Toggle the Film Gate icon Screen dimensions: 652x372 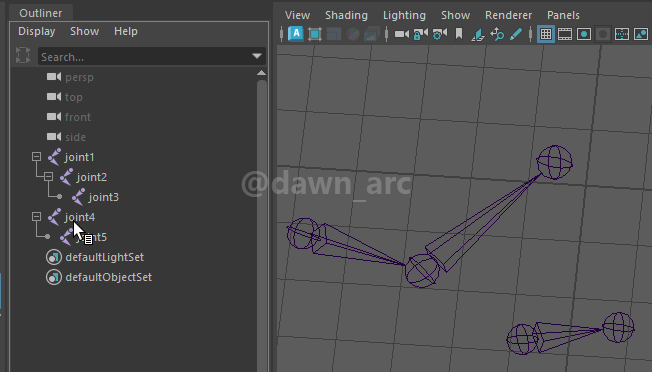[x=565, y=34]
